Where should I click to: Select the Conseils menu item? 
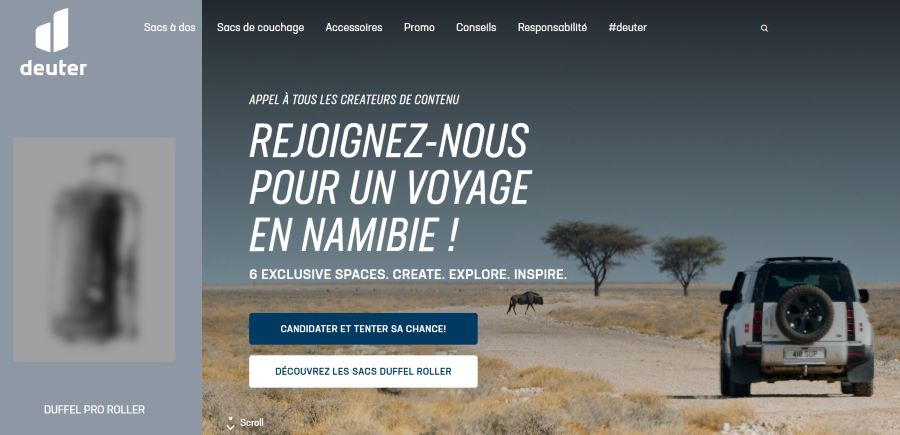tap(476, 27)
